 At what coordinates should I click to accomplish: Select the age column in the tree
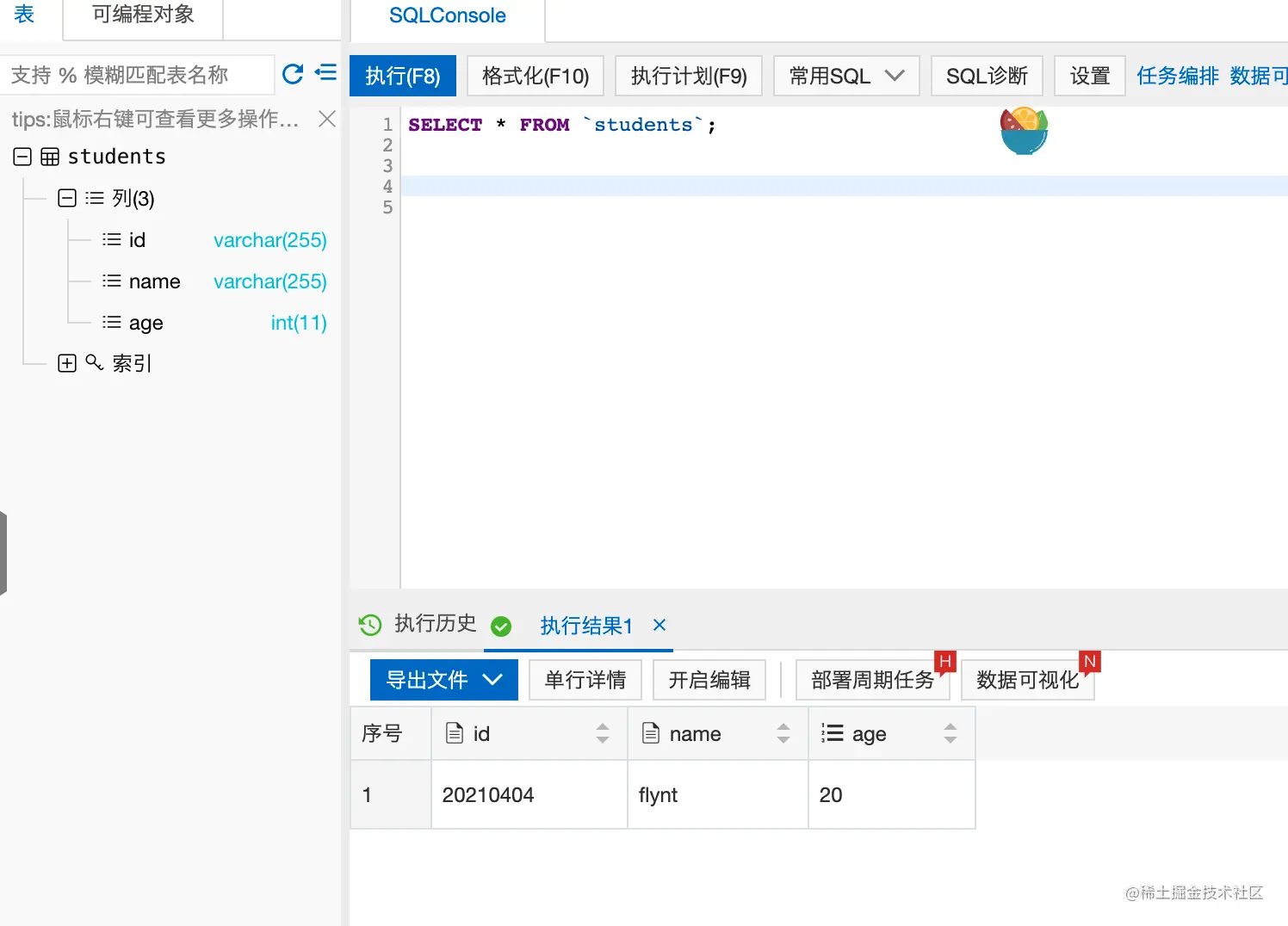[x=146, y=323]
